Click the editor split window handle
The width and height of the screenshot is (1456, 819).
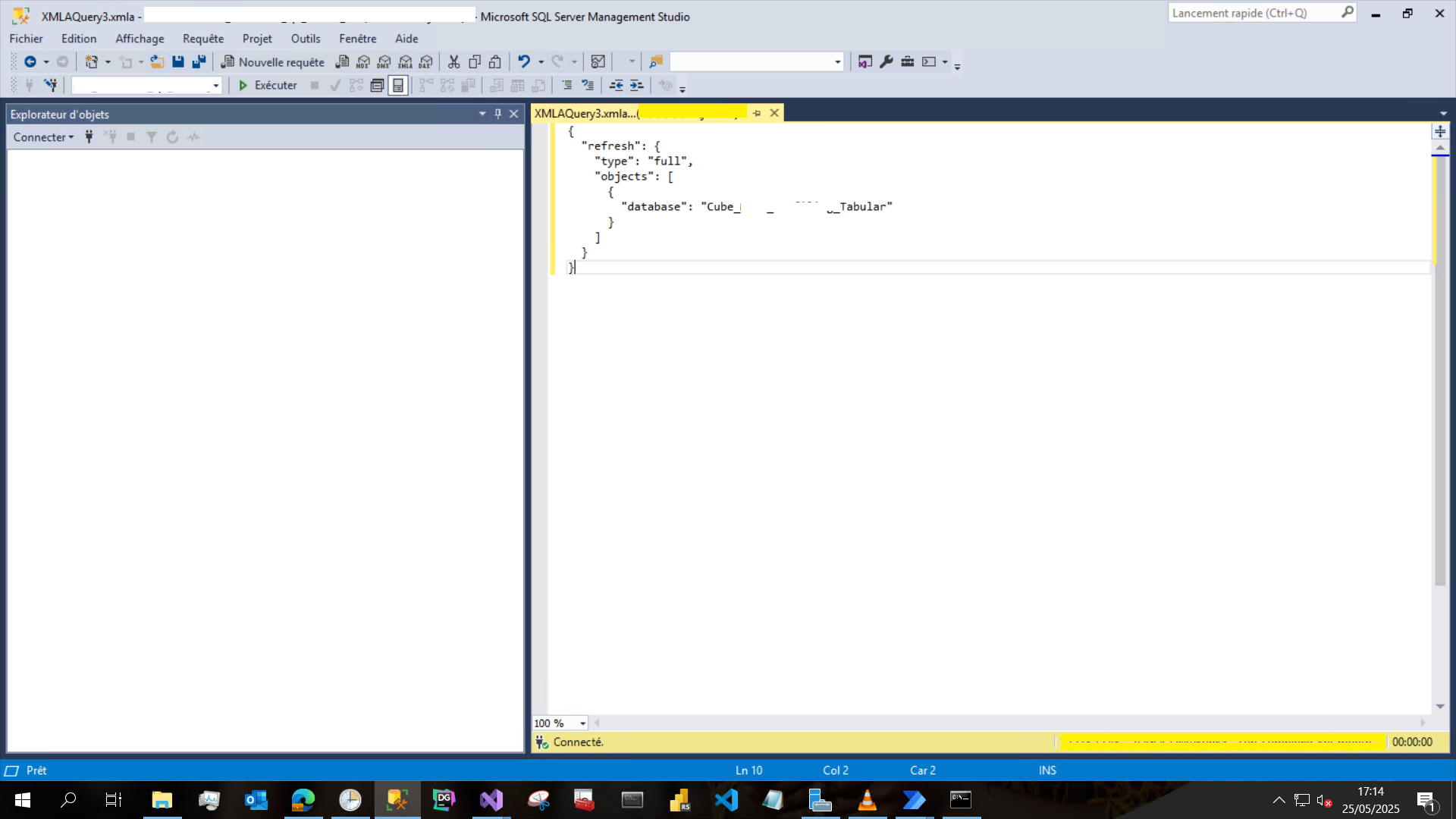point(1440,132)
